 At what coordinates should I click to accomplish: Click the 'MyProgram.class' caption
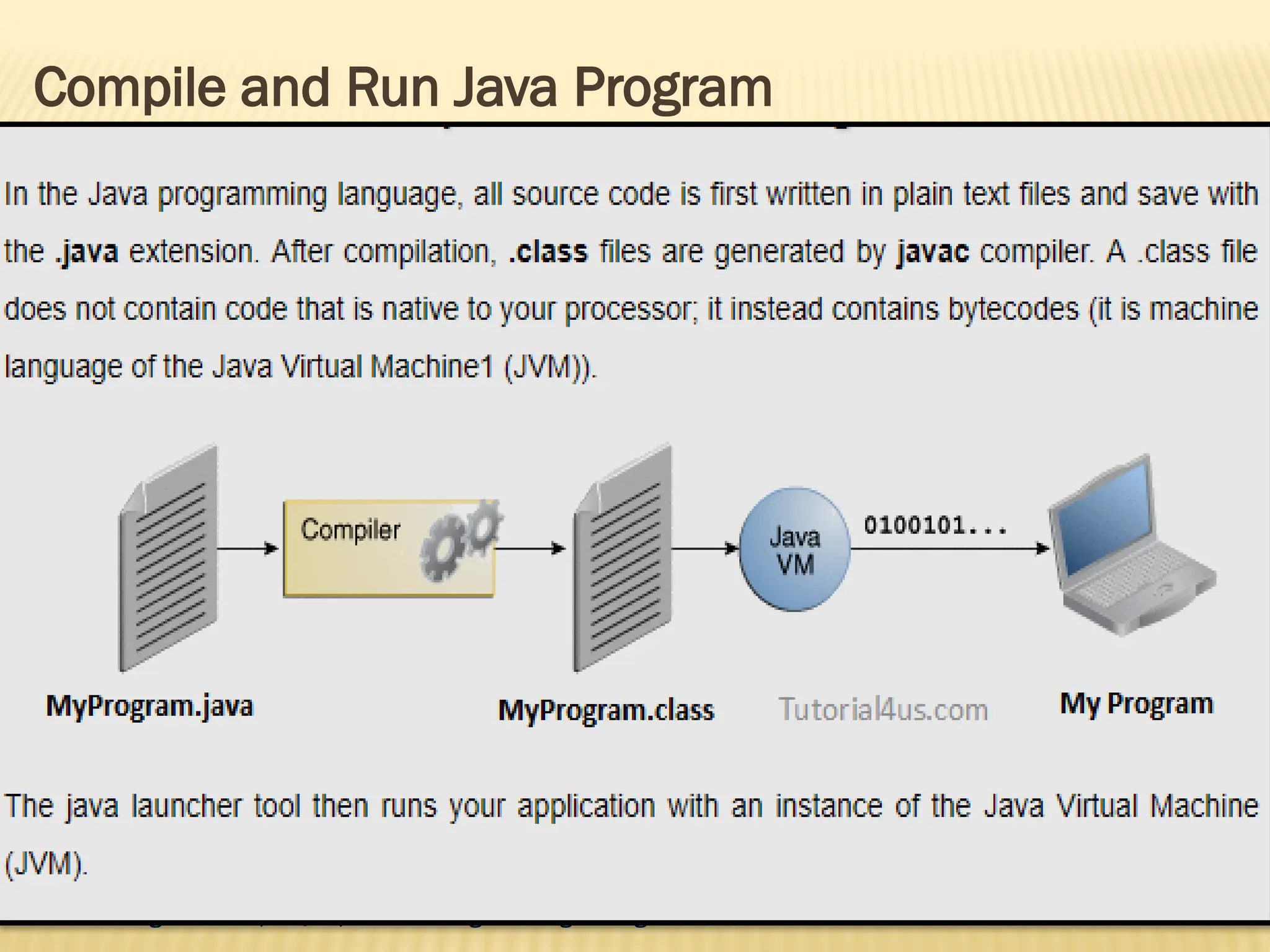[606, 710]
